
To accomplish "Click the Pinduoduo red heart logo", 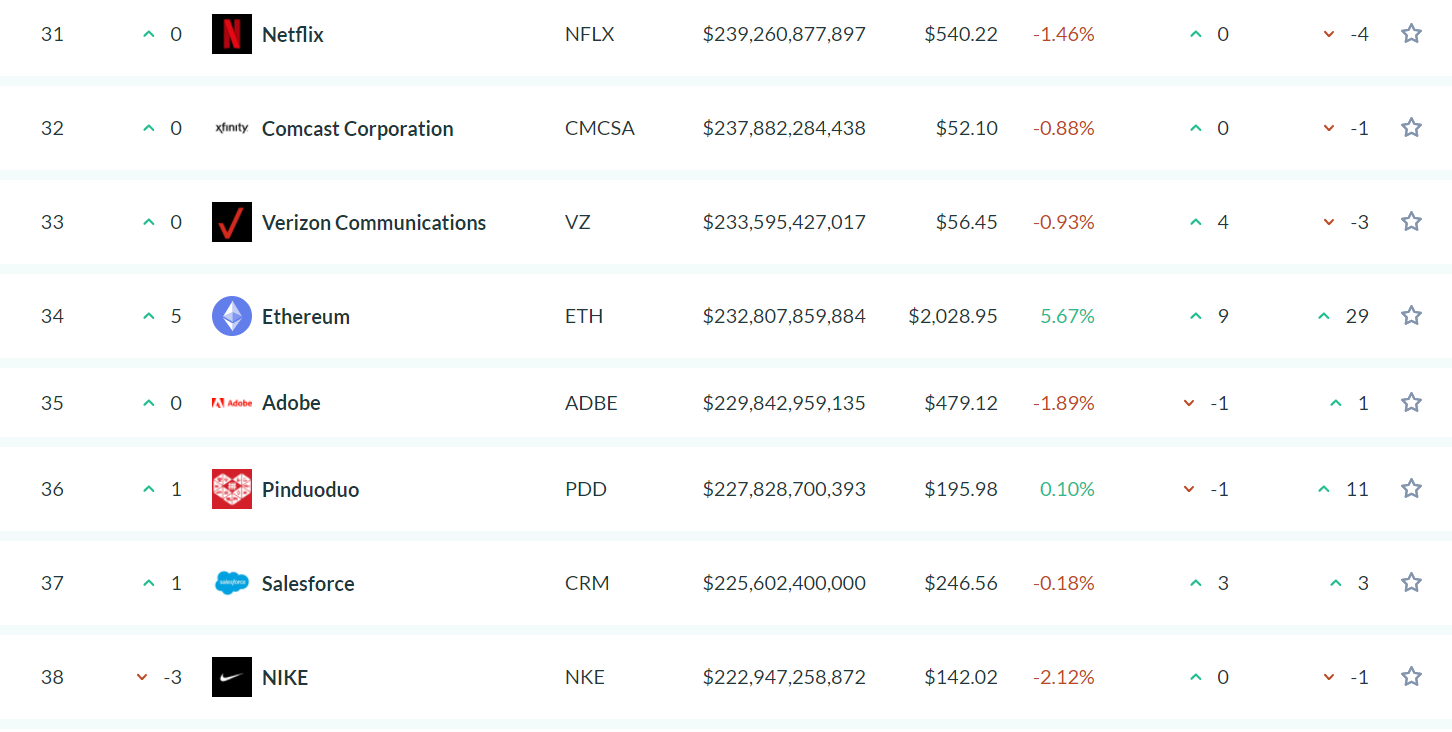I will click(x=231, y=489).
